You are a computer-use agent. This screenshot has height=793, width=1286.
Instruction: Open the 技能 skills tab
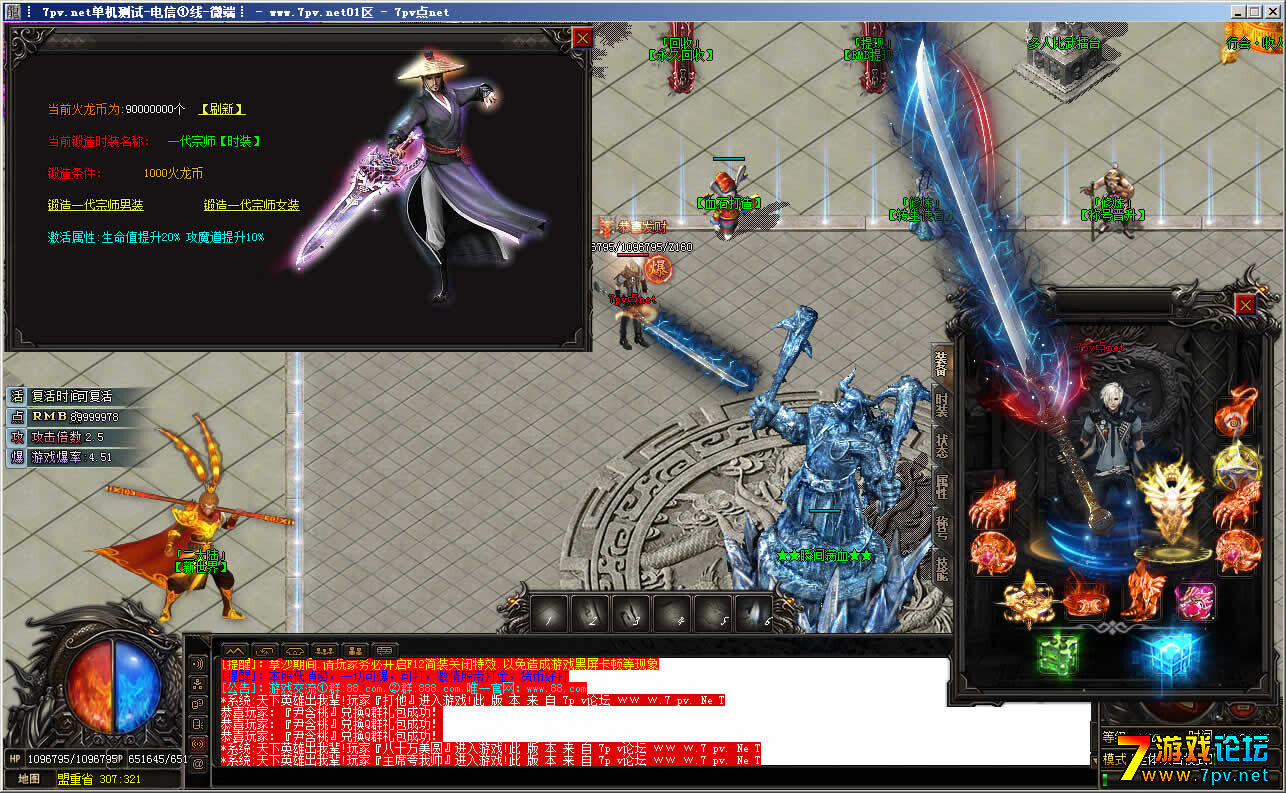click(941, 571)
